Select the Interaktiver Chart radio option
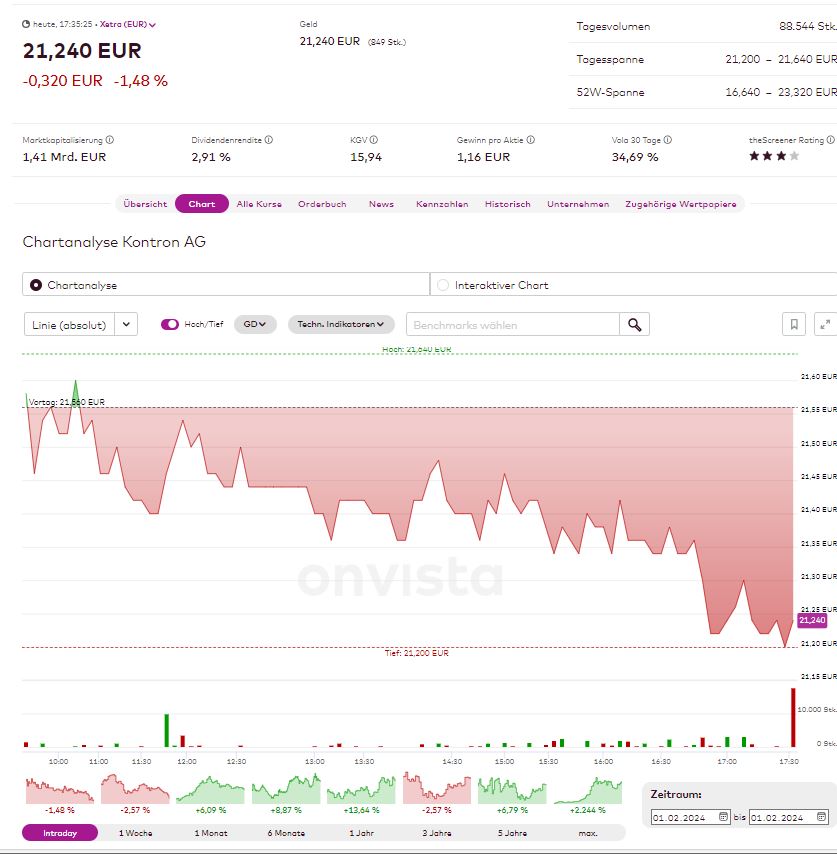The width and height of the screenshot is (837, 854). [x=443, y=285]
